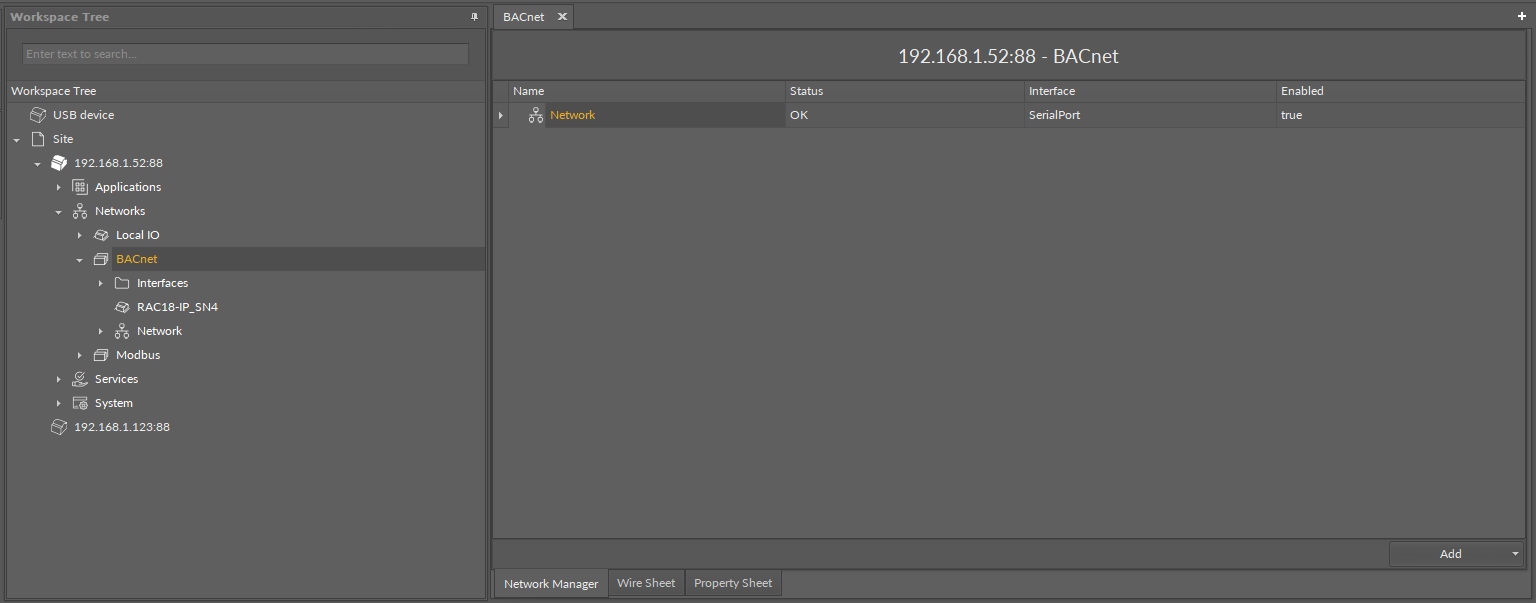This screenshot has width=1536, height=603.
Task: Switch to the Wire Sheet tab
Action: tap(645, 583)
